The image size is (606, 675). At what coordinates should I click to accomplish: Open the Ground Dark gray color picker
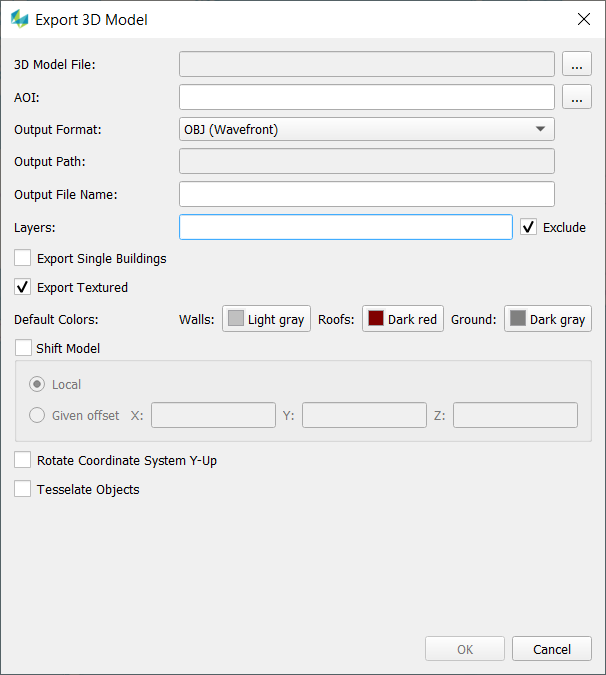click(547, 319)
